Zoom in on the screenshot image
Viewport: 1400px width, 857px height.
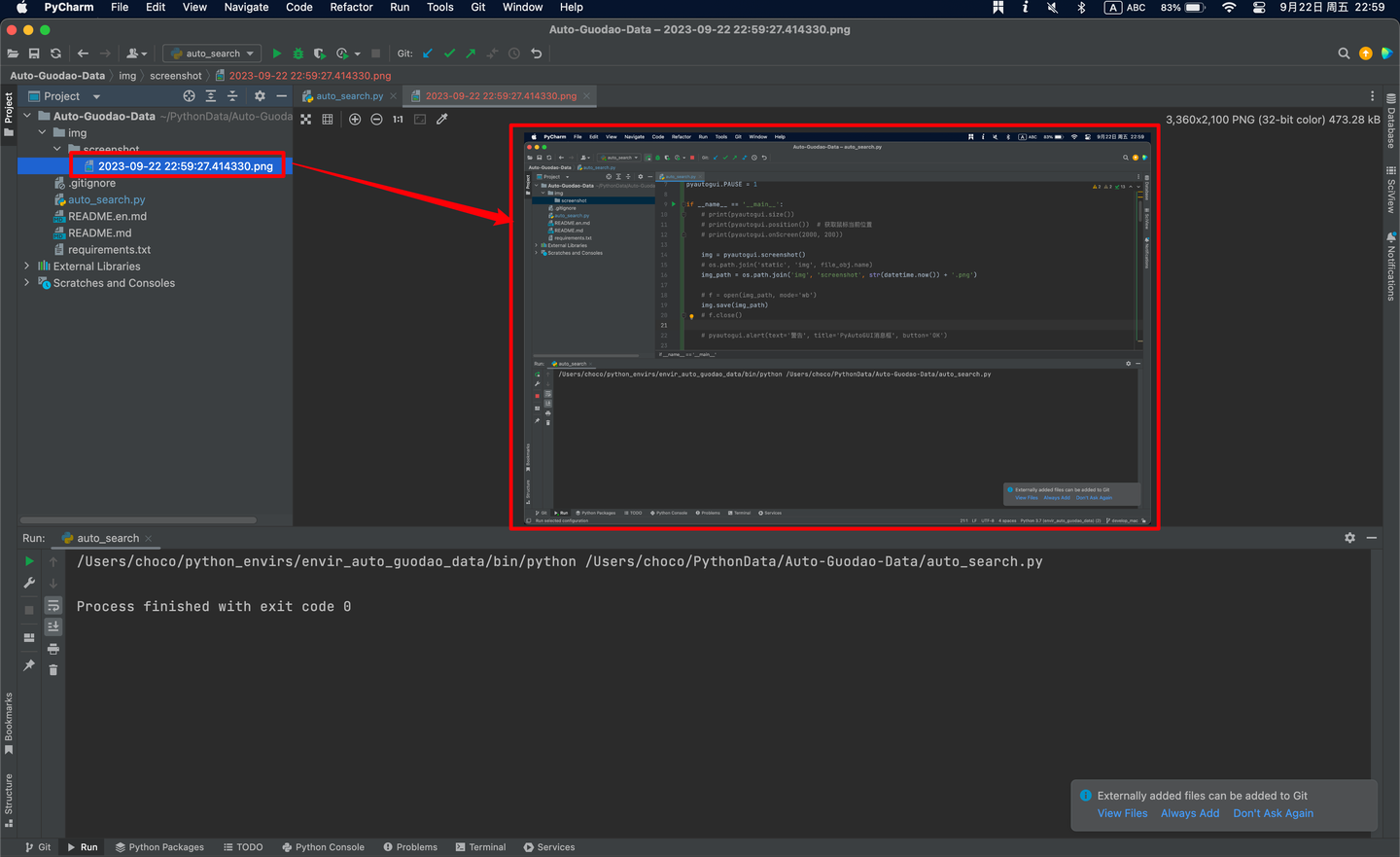(354, 119)
